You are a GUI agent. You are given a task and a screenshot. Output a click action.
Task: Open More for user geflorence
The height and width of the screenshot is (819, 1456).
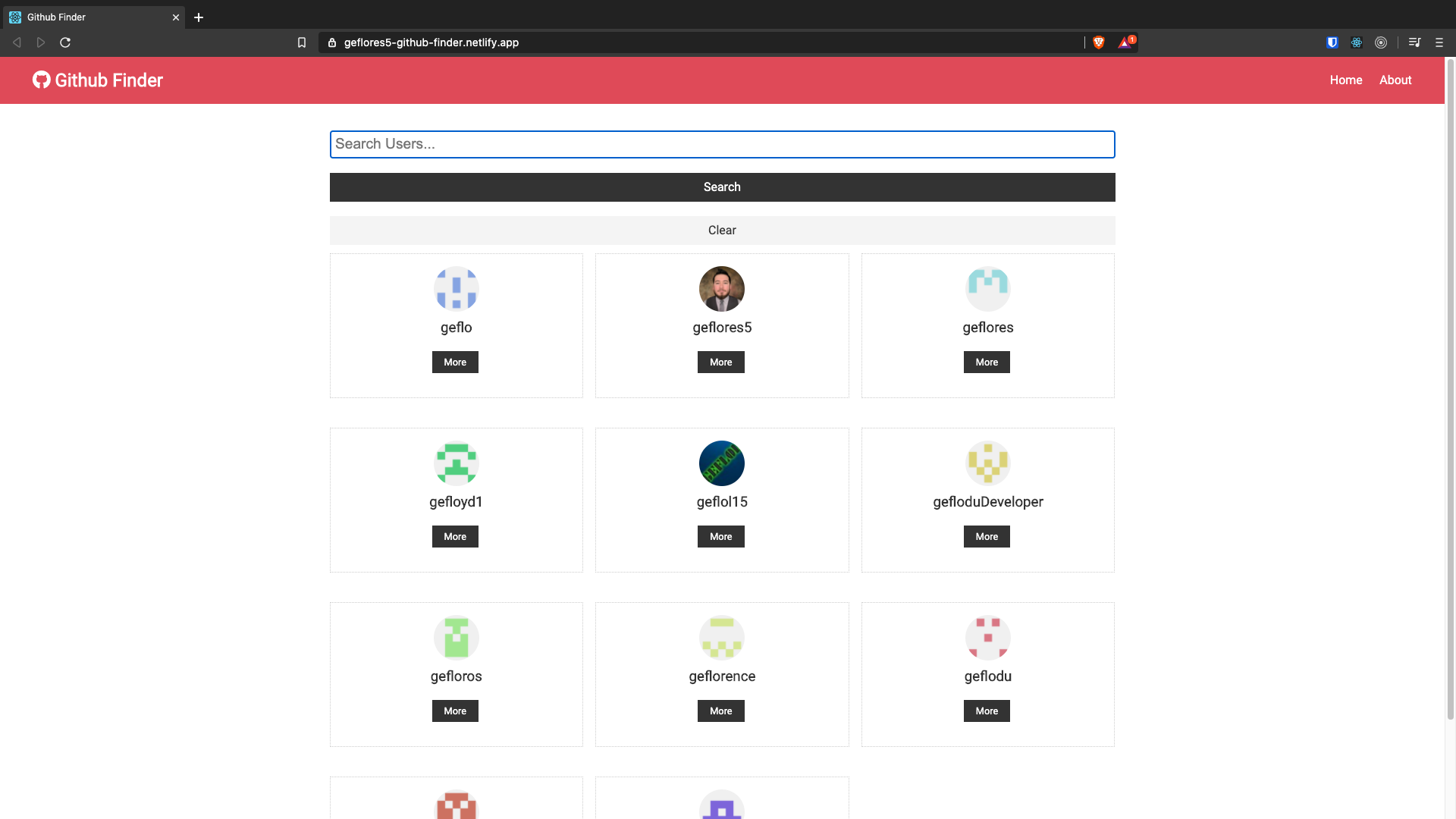(x=720, y=711)
